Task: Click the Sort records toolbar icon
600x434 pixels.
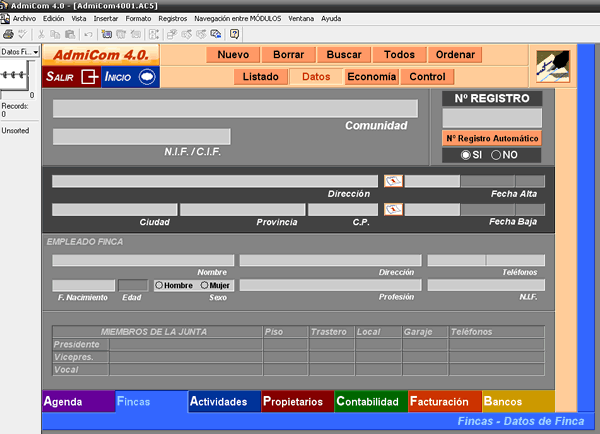Action: coord(154,34)
